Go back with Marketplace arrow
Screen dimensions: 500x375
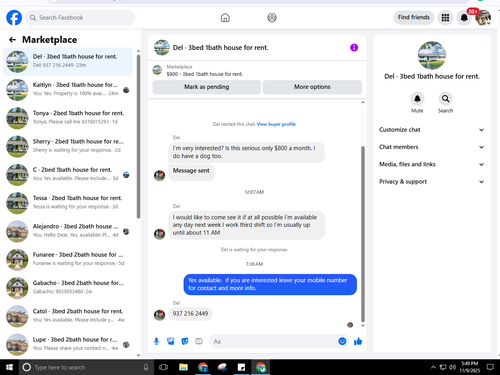(x=13, y=40)
